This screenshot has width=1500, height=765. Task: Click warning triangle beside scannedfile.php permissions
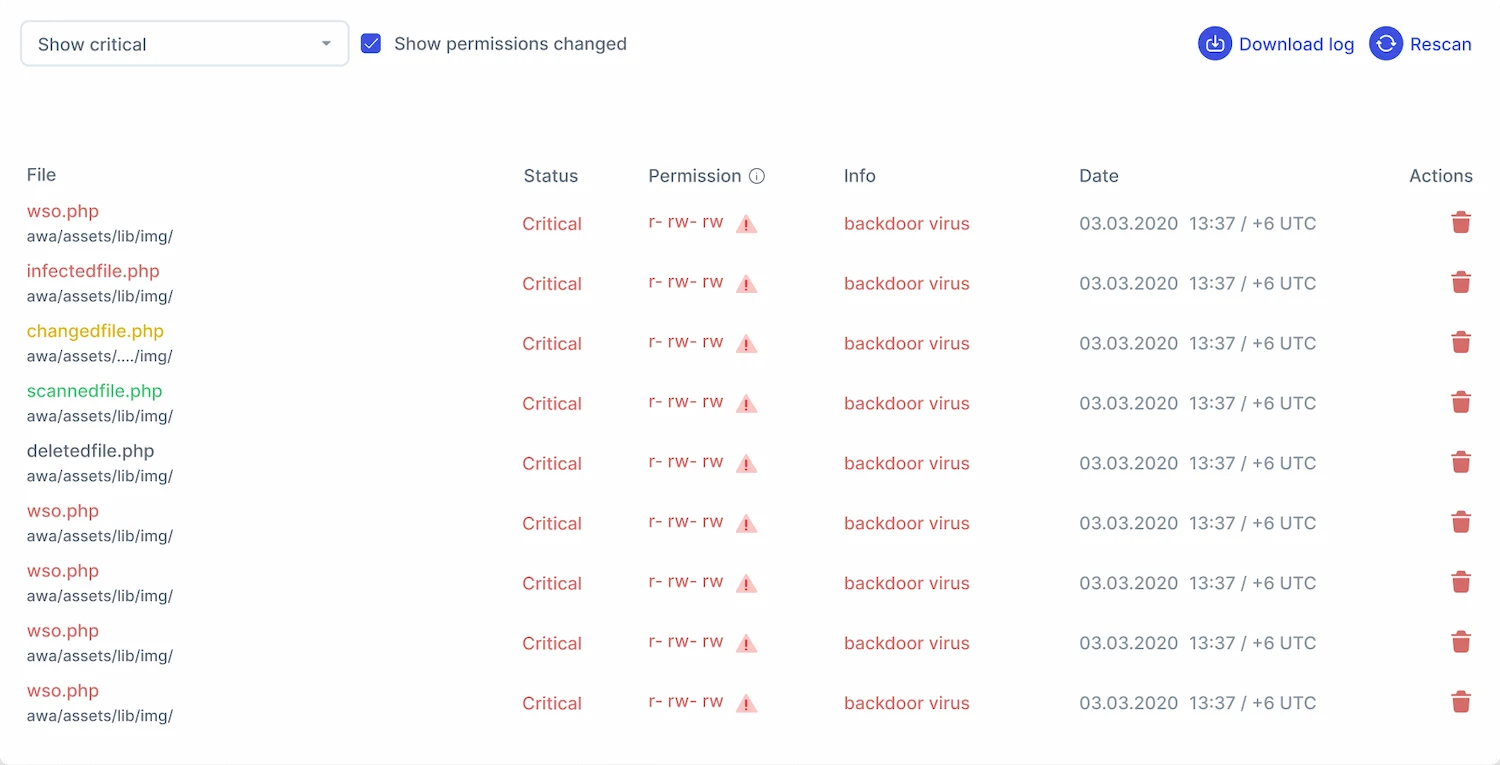pyautogui.click(x=746, y=404)
